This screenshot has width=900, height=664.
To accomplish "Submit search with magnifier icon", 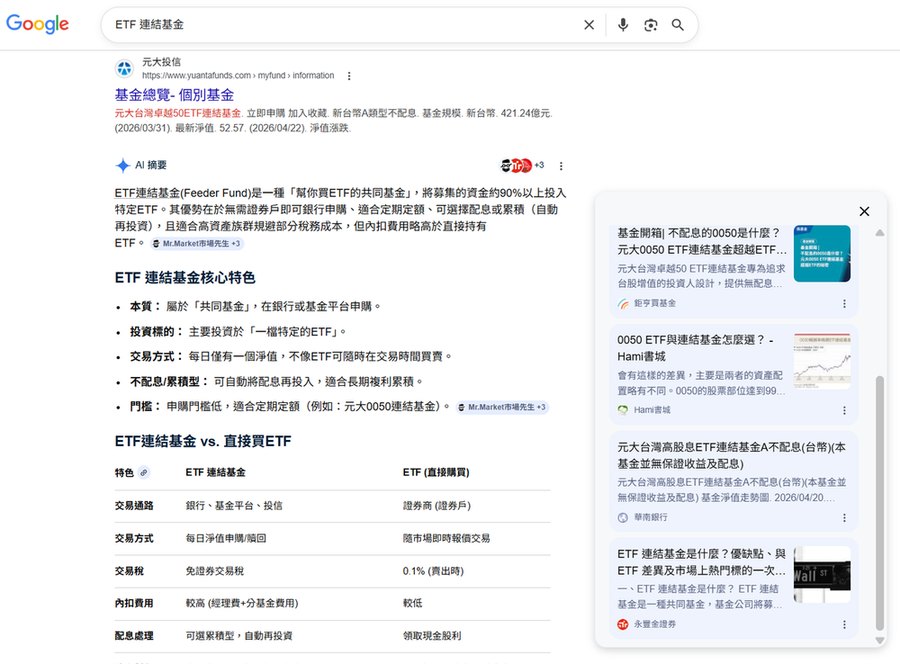I will point(678,25).
